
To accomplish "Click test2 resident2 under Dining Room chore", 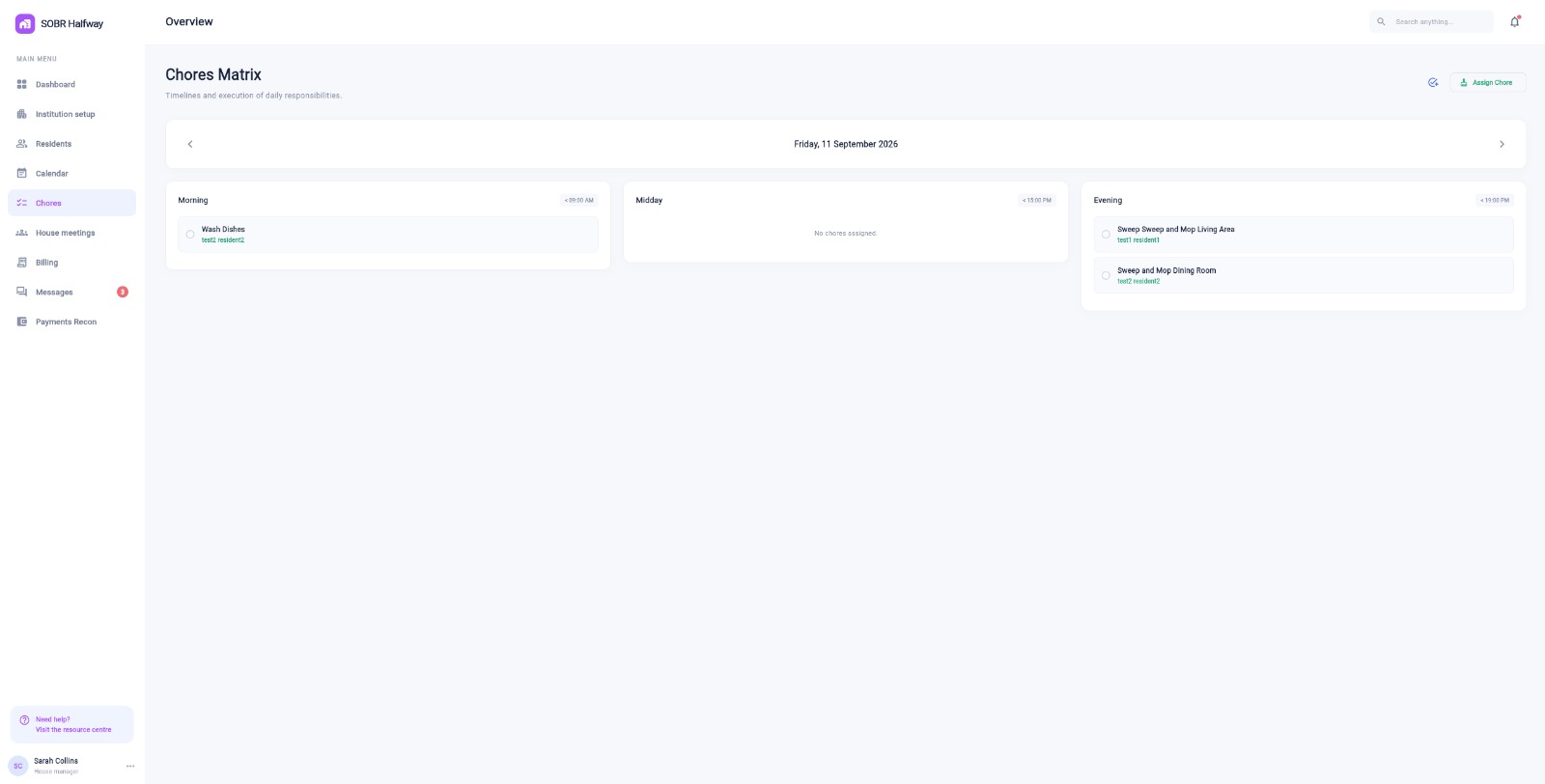I will point(1138,282).
